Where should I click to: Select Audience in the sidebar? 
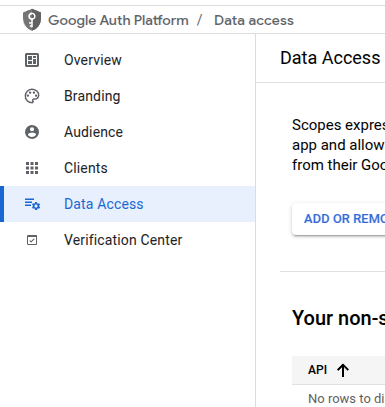(x=128, y=132)
